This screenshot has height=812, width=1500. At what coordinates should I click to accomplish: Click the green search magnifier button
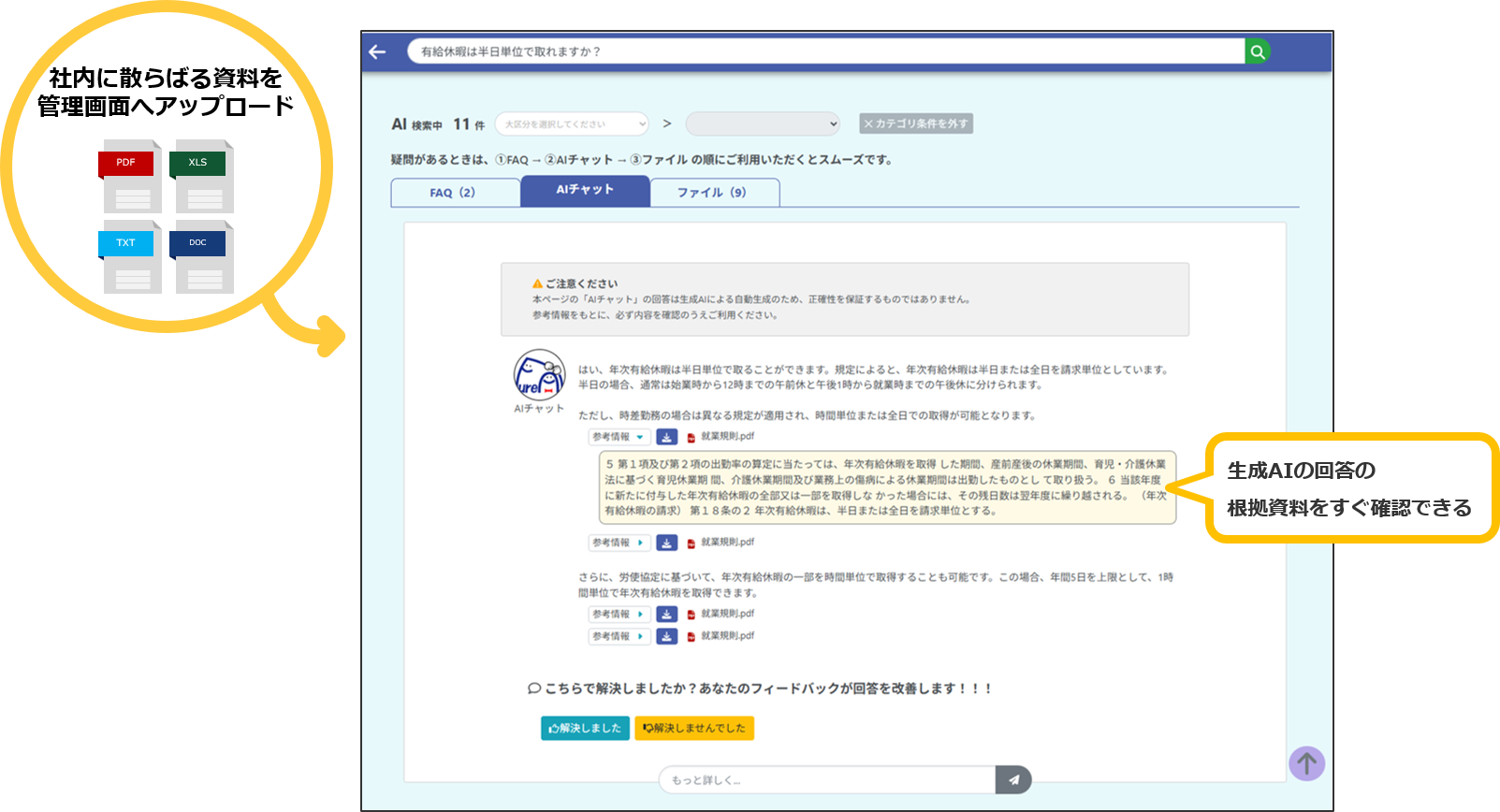pos(1258,52)
